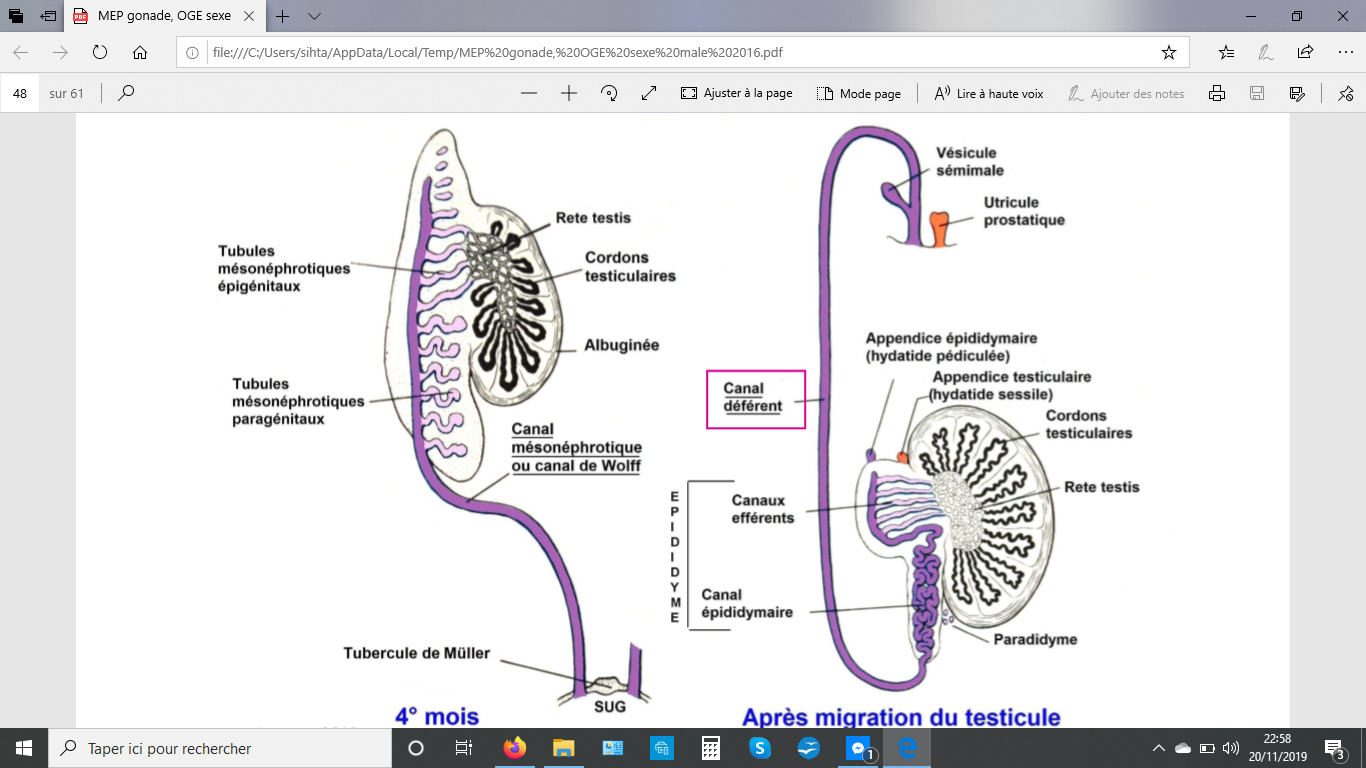Click Lire à haute voix button
1366x768 pixels.
988,93
